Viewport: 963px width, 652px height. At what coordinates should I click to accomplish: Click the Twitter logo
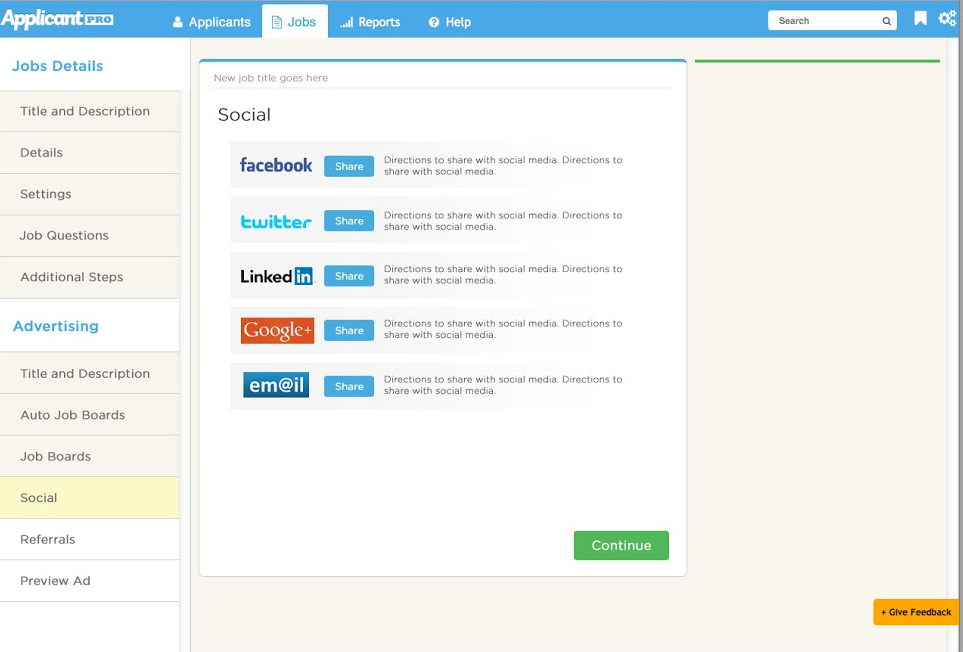click(276, 221)
